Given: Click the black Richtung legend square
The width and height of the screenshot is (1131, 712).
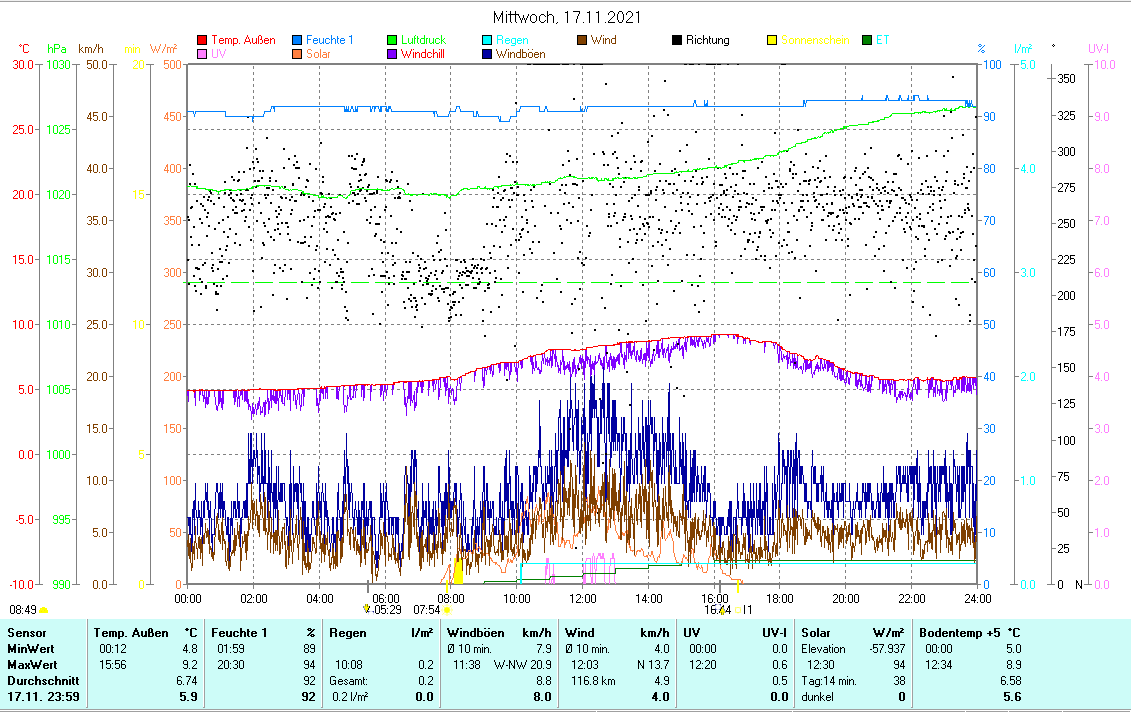Looking at the screenshot, I should point(677,41).
